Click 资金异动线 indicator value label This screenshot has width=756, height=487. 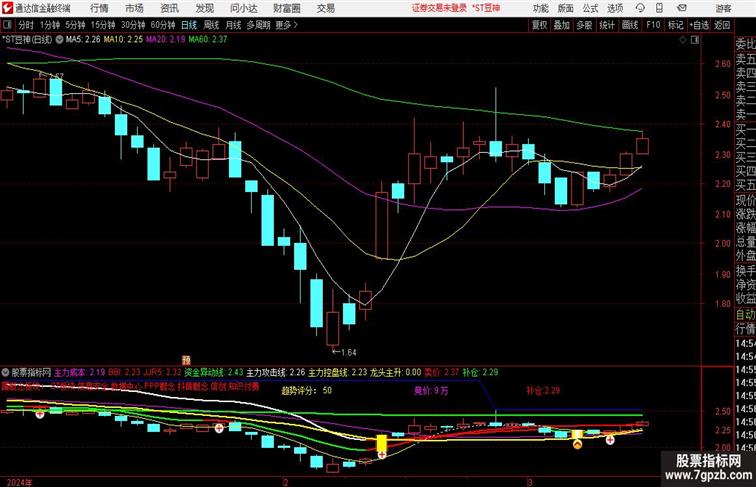tap(214, 372)
